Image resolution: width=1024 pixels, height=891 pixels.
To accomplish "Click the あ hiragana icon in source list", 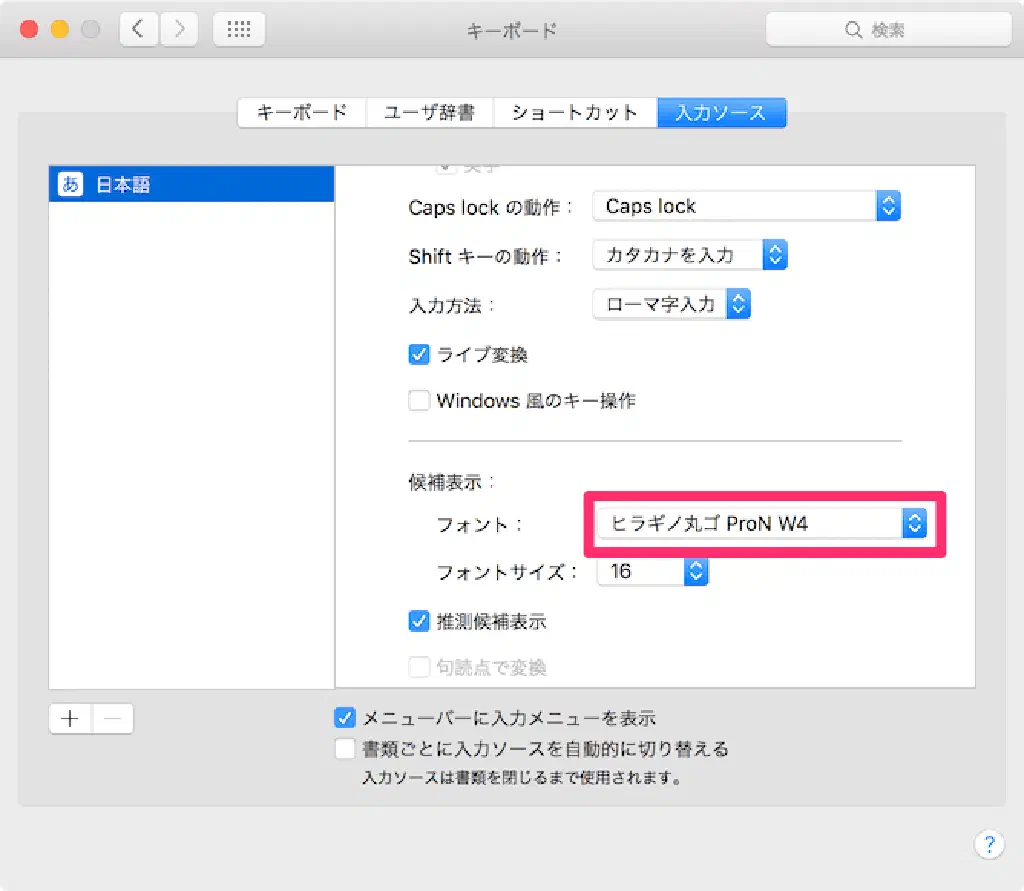I will tap(70, 185).
